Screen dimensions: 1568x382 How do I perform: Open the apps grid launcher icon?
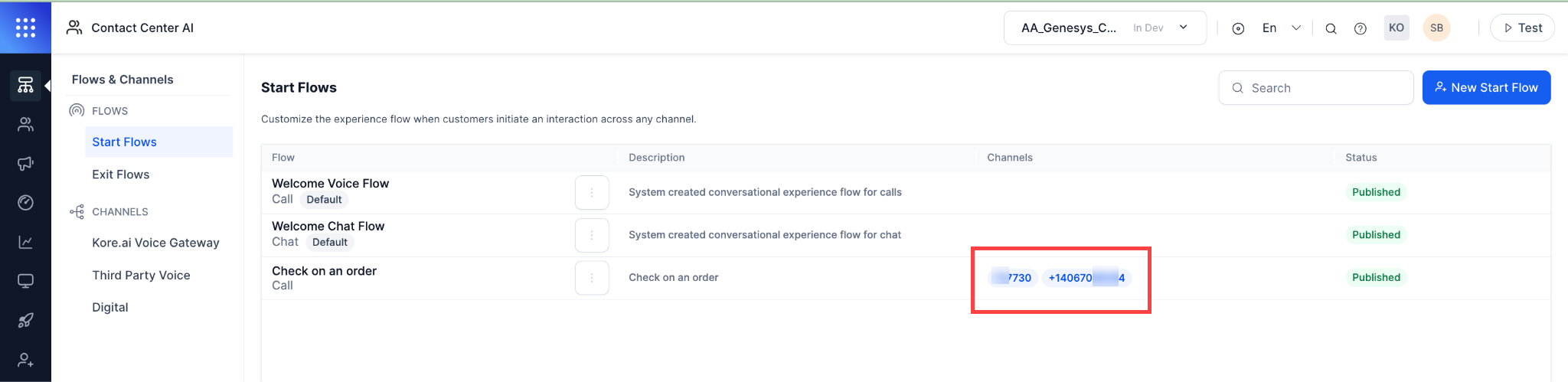(x=25, y=28)
